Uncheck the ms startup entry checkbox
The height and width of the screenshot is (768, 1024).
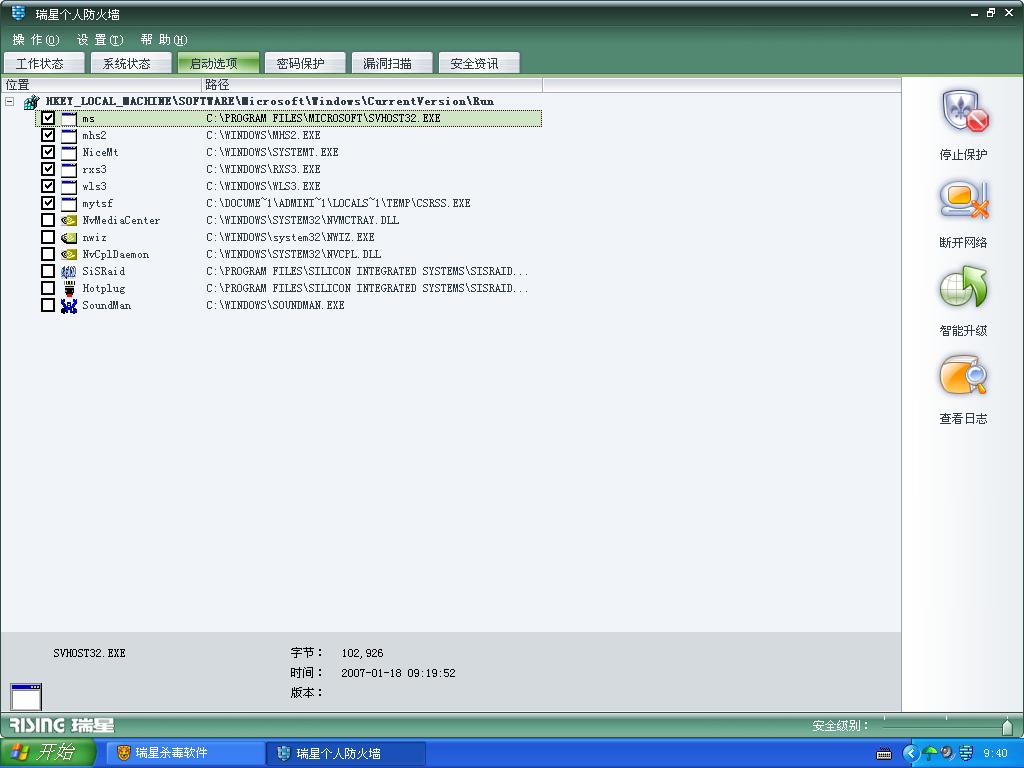[x=48, y=118]
